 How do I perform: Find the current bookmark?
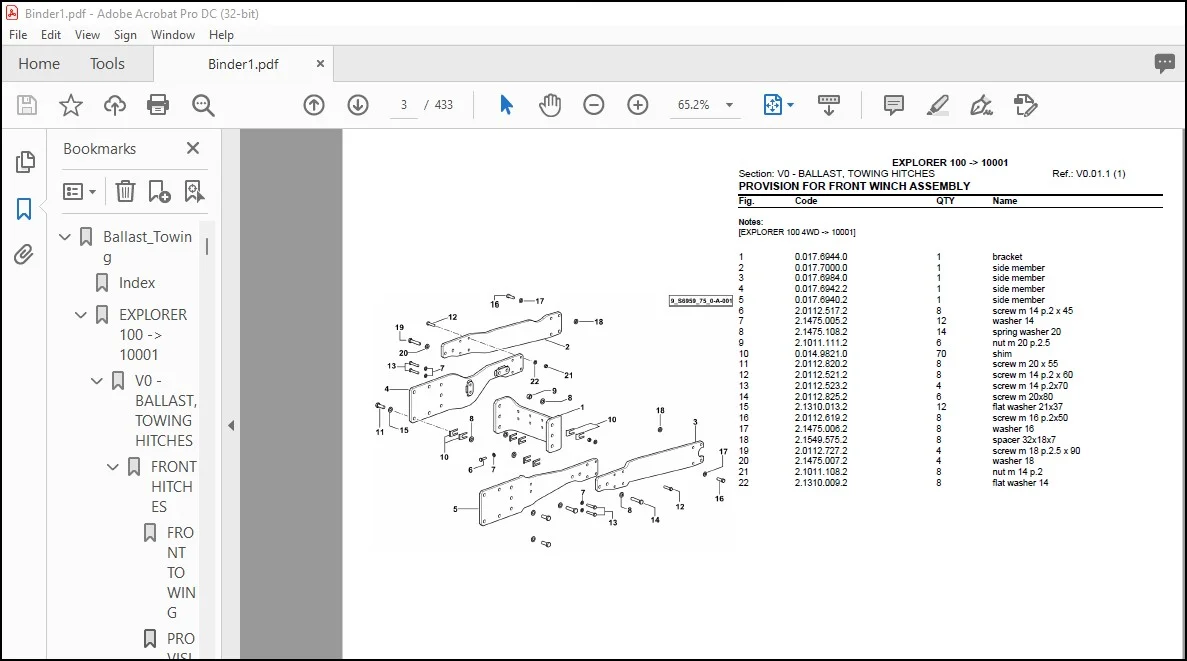pos(195,192)
